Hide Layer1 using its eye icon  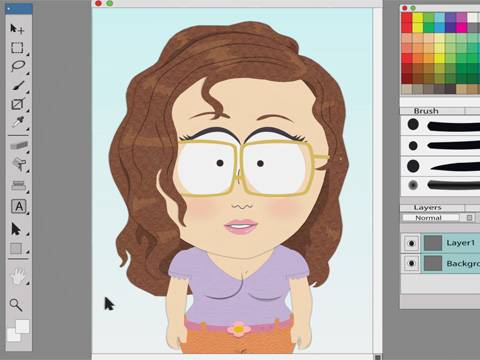pos(411,243)
